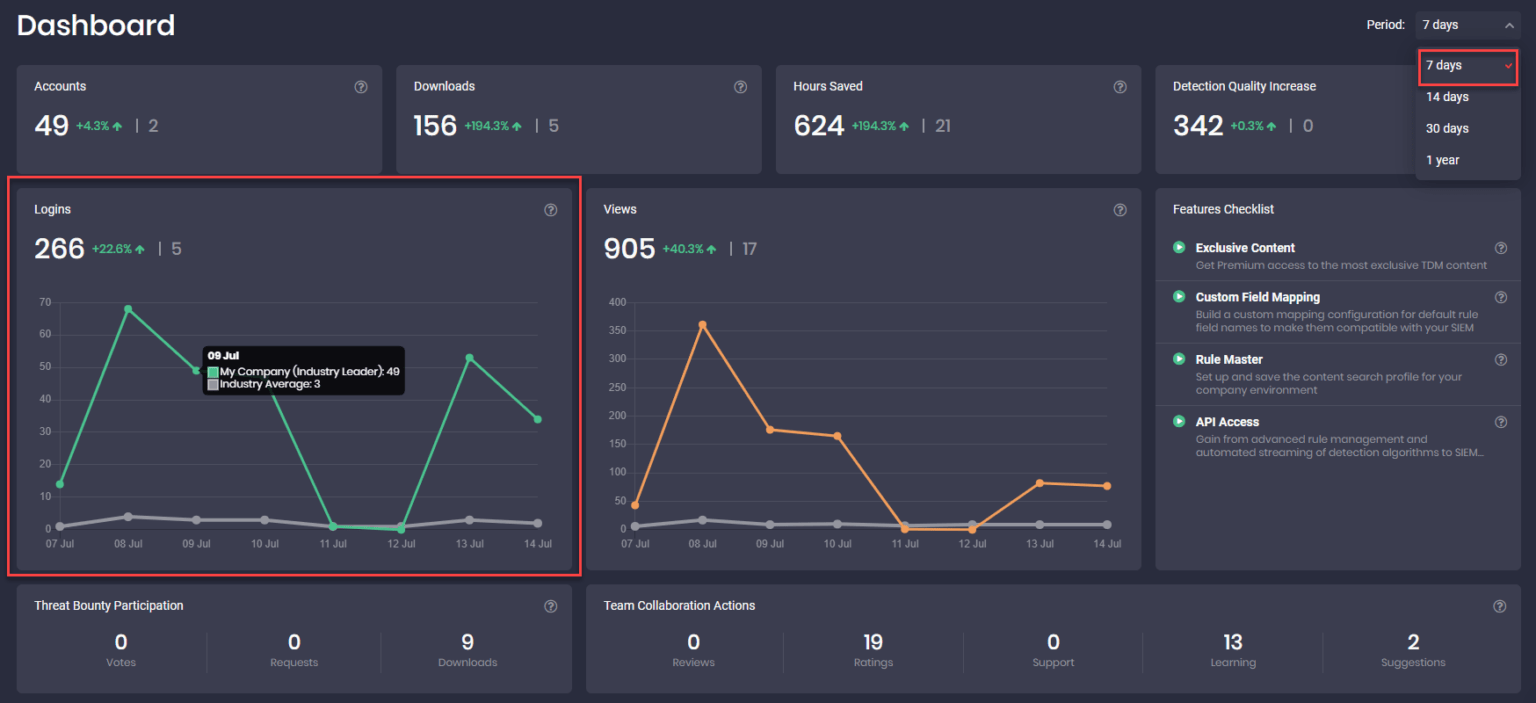Screen dimensions: 1536x703
Task: Click help icon on Detection Quality Increase
Action: coord(1500,87)
